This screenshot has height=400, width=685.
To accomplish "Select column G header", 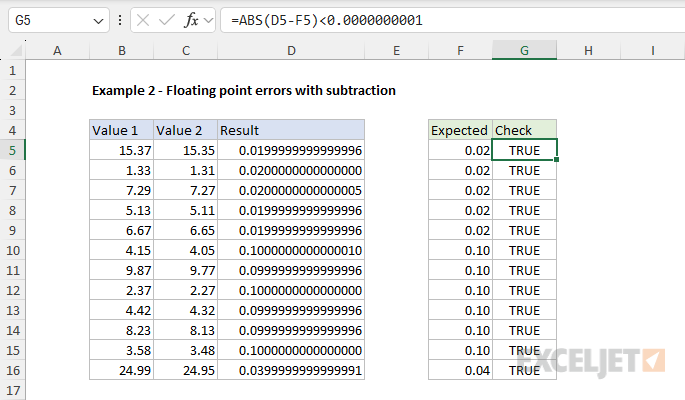I will (524, 51).
